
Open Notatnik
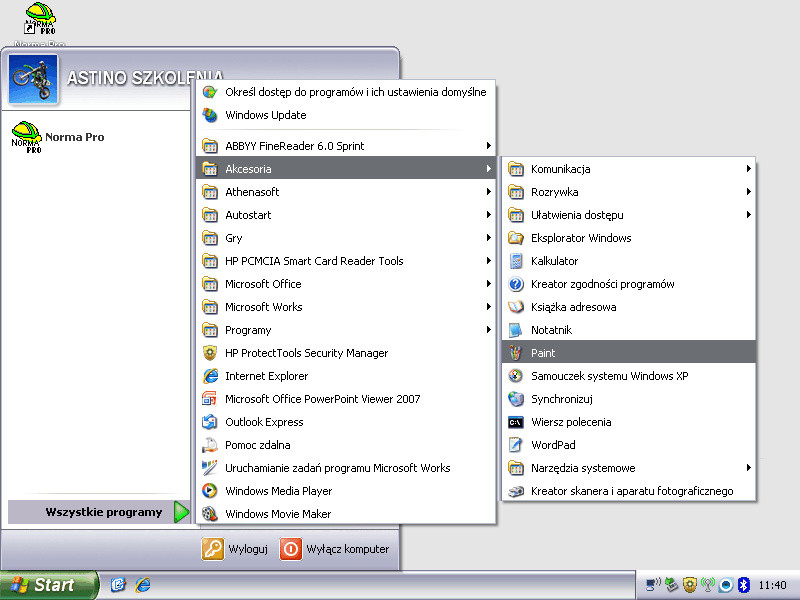point(629,330)
